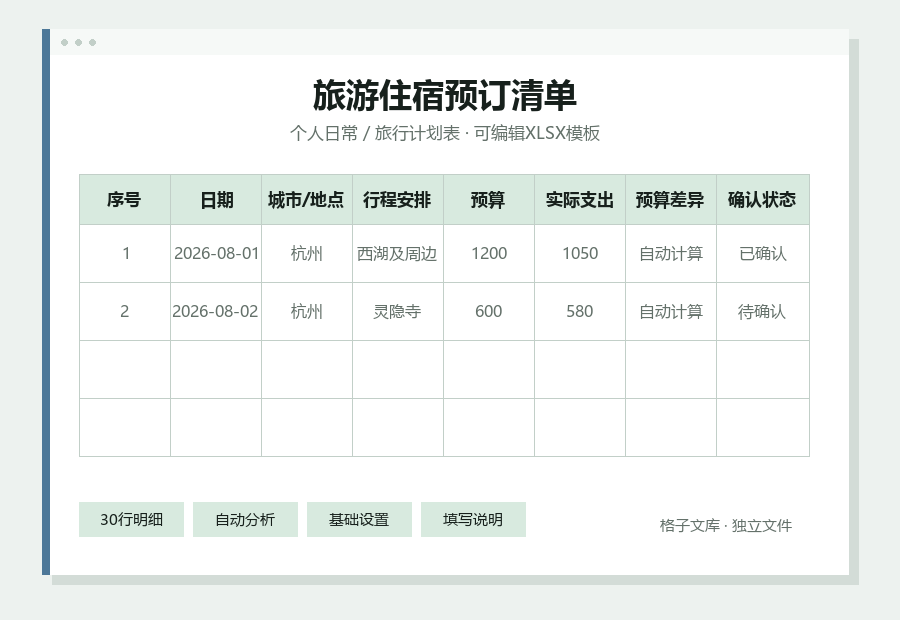The width and height of the screenshot is (900, 620).
Task: Click the 30行明细 tag button
Action: pyautogui.click(x=131, y=520)
